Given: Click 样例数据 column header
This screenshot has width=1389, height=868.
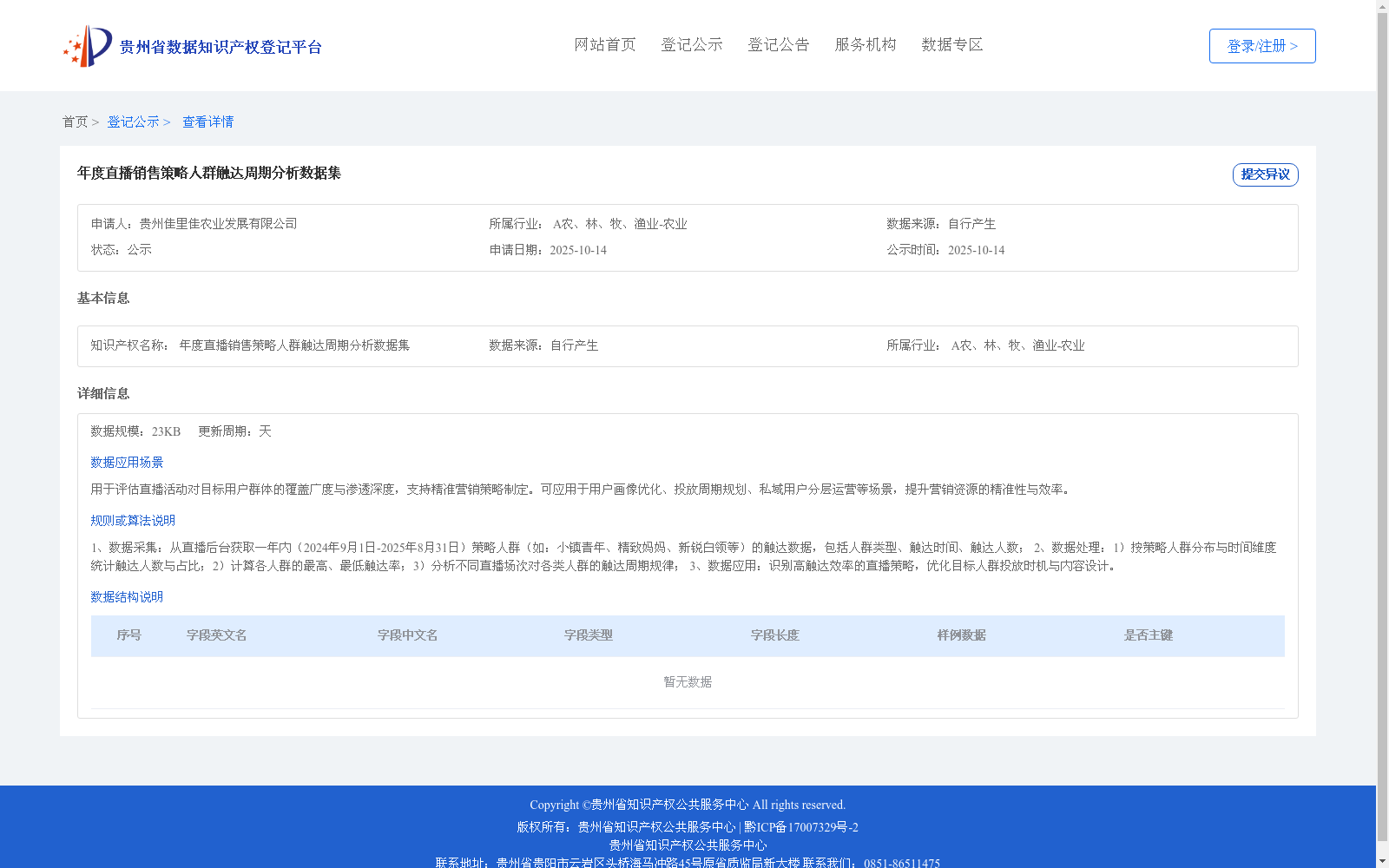Looking at the screenshot, I should pyautogui.click(x=961, y=635).
